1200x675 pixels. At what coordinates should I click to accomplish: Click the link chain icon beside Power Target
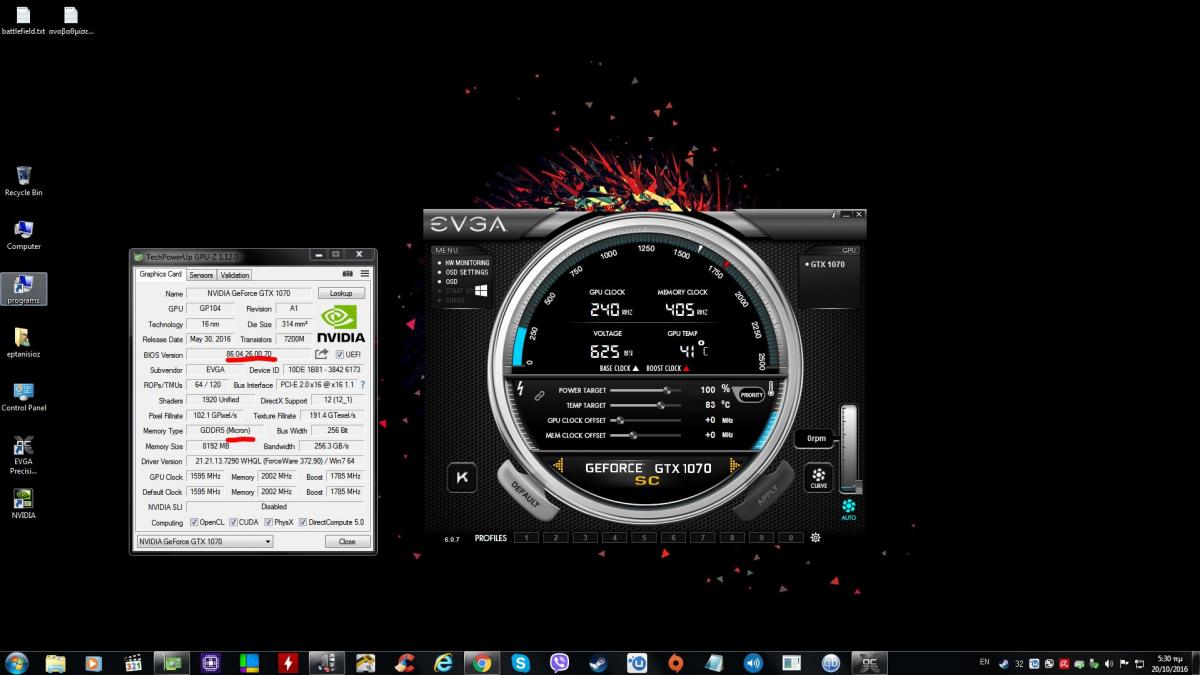coord(539,396)
